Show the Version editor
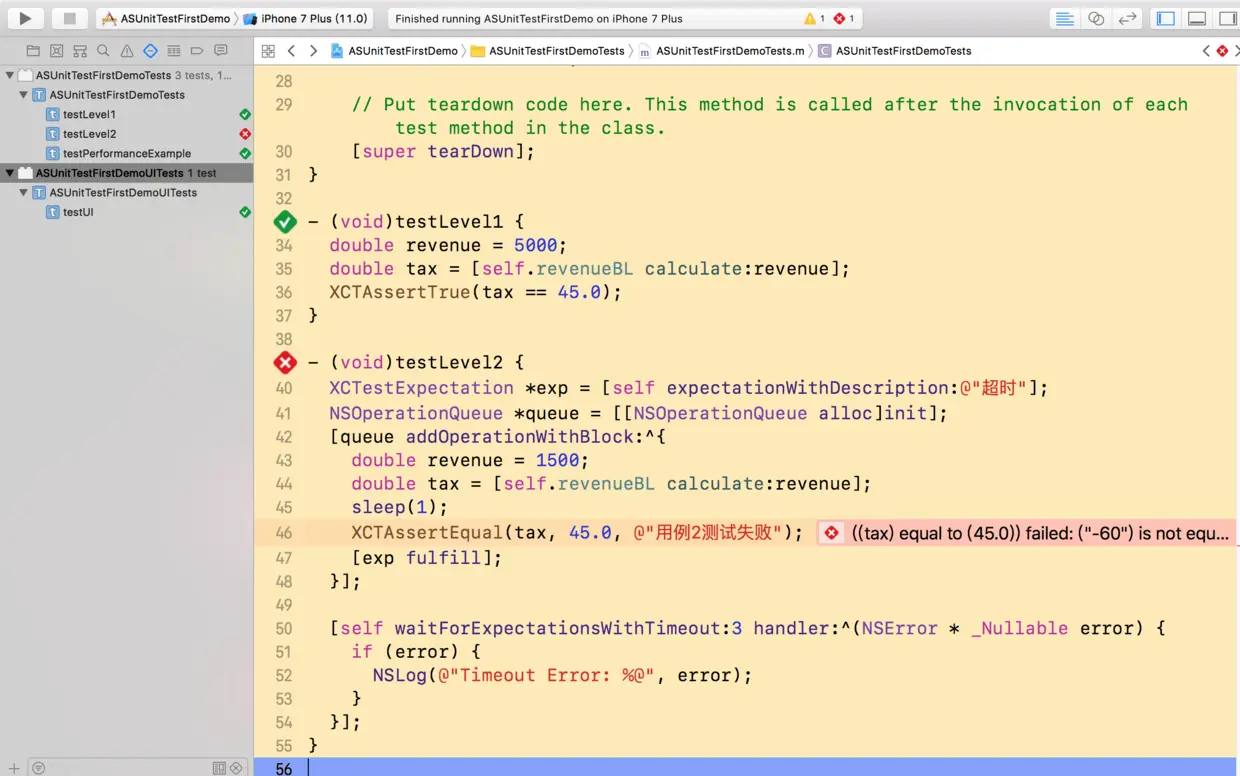1240x776 pixels. click(x=1127, y=18)
